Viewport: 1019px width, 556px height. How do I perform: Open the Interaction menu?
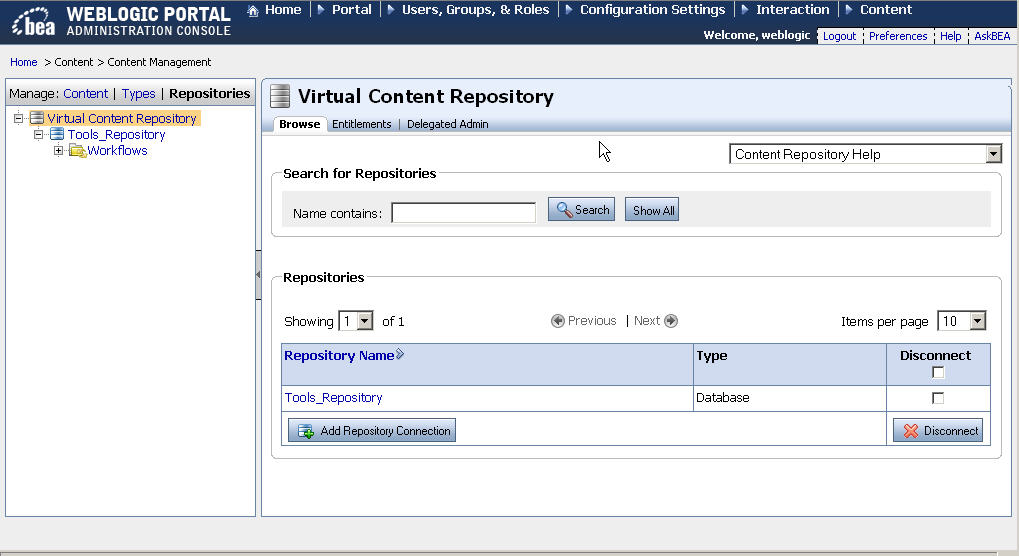792,10
